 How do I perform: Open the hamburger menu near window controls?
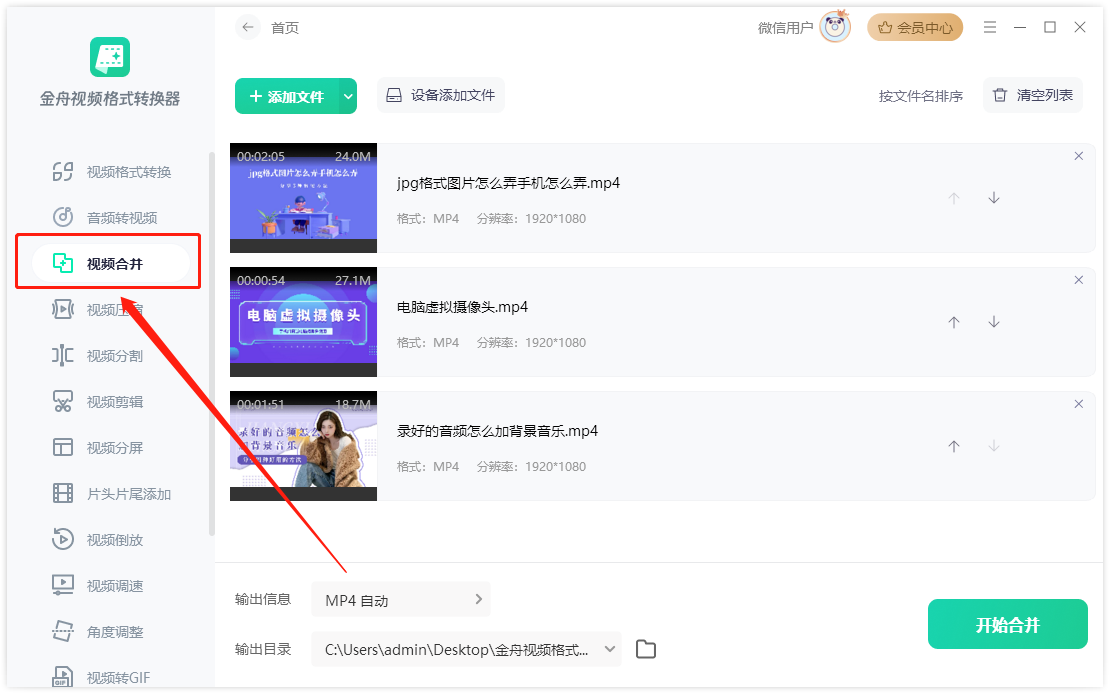(x=989, y=27)
